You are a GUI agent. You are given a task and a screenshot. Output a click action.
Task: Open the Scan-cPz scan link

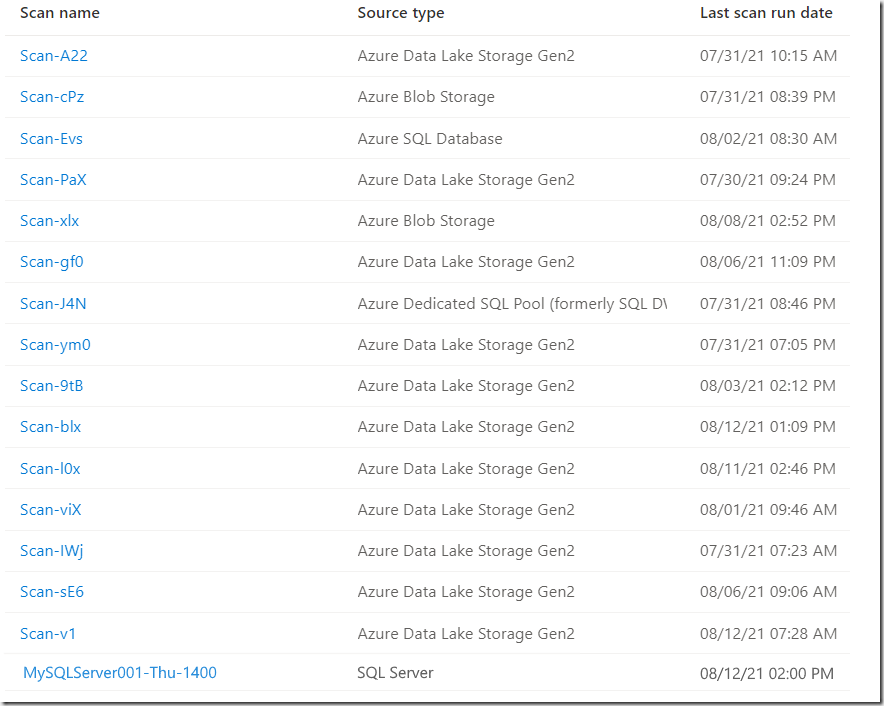point(54,97)
